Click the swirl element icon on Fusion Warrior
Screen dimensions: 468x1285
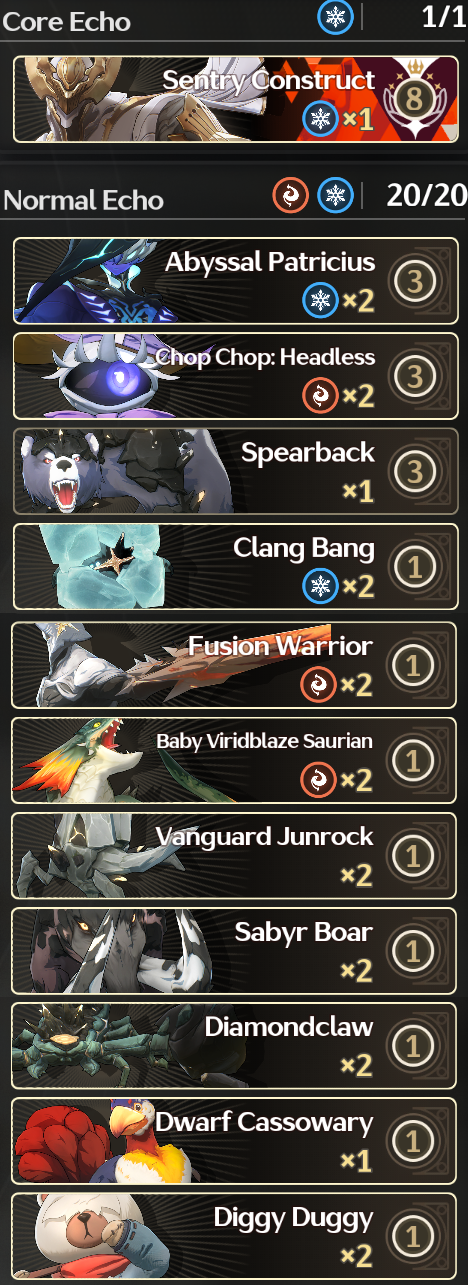(x=318, y=684)
